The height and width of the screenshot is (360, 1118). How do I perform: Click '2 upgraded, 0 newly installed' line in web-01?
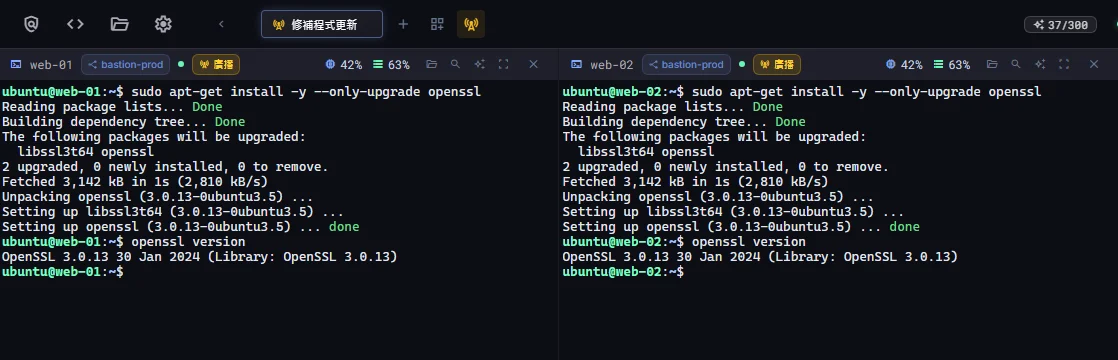coord(165,167)
